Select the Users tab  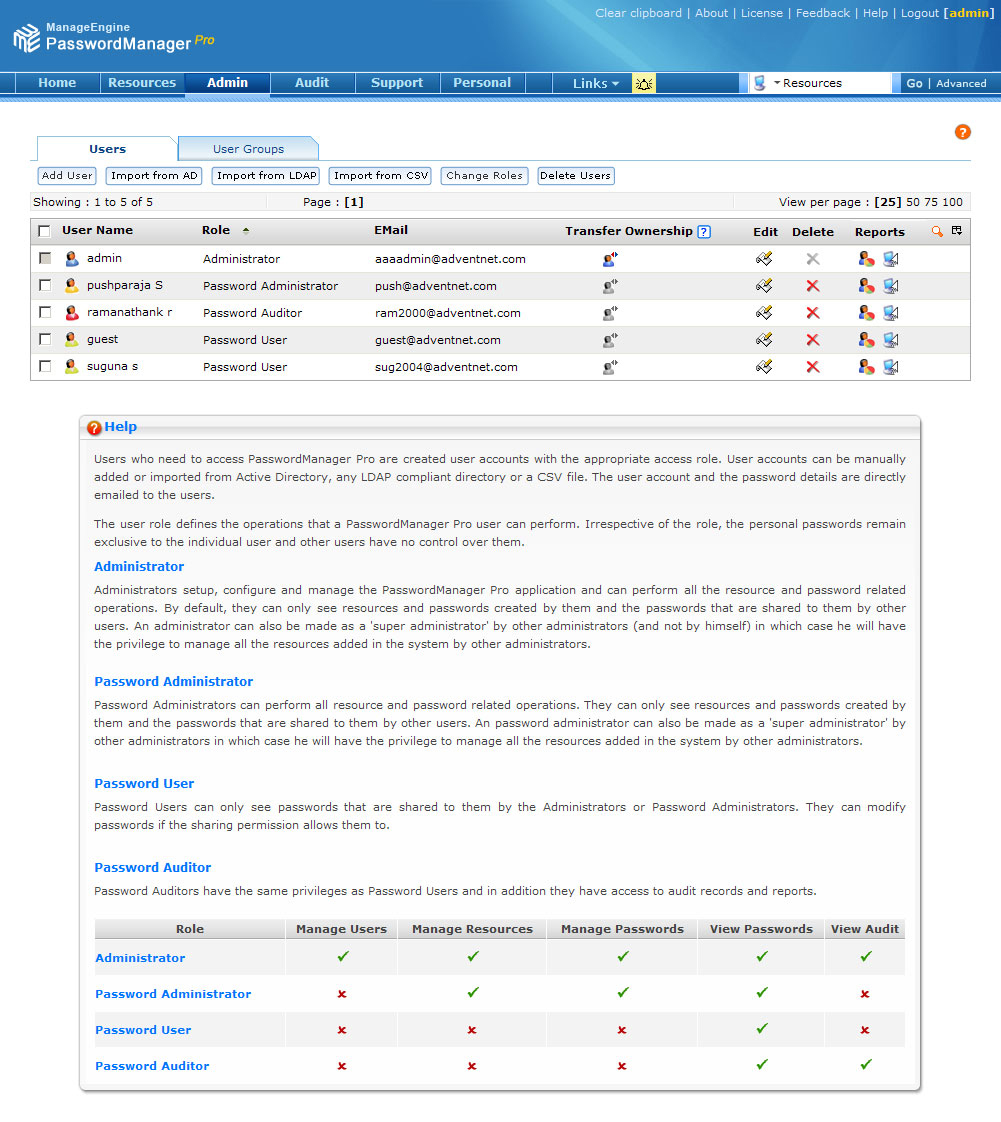pyautogui.click(x=107, y=149)
